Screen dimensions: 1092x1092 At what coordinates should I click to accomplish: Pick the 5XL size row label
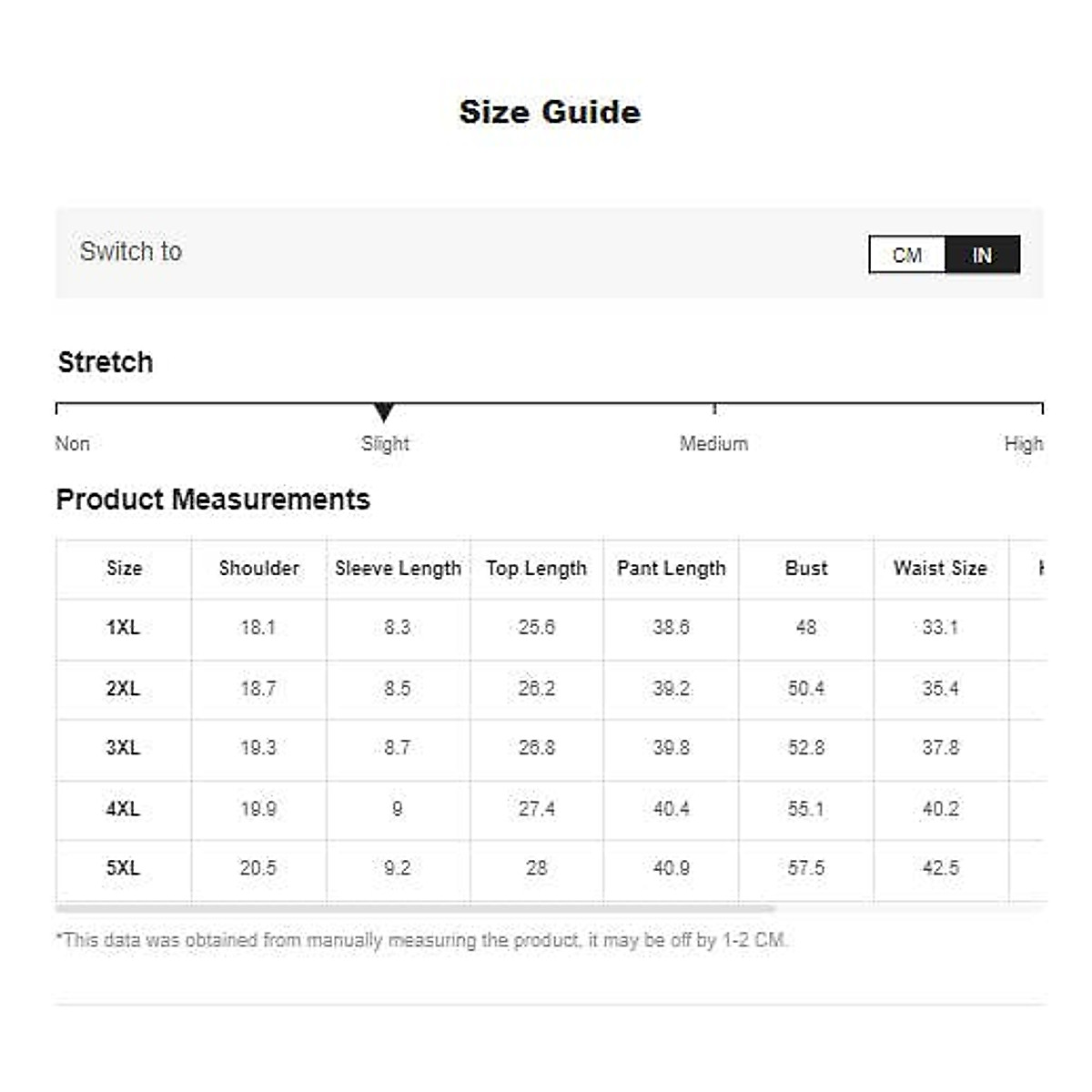[x=123, y=868]
